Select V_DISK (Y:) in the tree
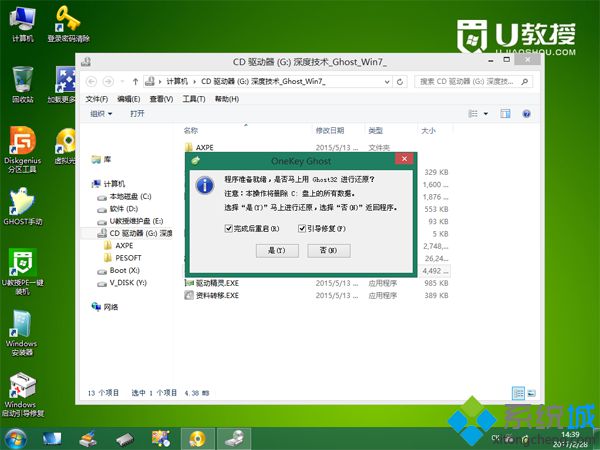 122,283
